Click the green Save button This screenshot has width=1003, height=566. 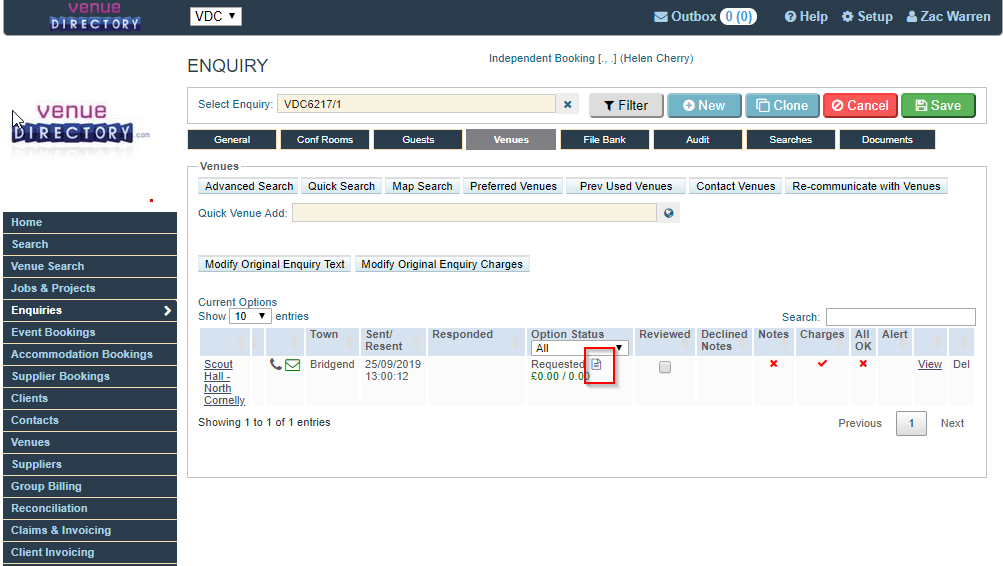(938, 106)
